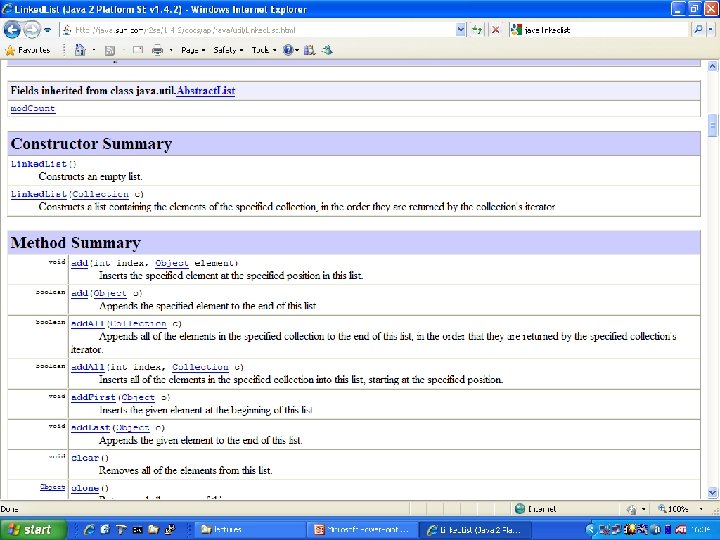Click the vertical scrollbar up arrow
Image resolution: width=720 pixels, height=540 pixels.
[712, 66]
